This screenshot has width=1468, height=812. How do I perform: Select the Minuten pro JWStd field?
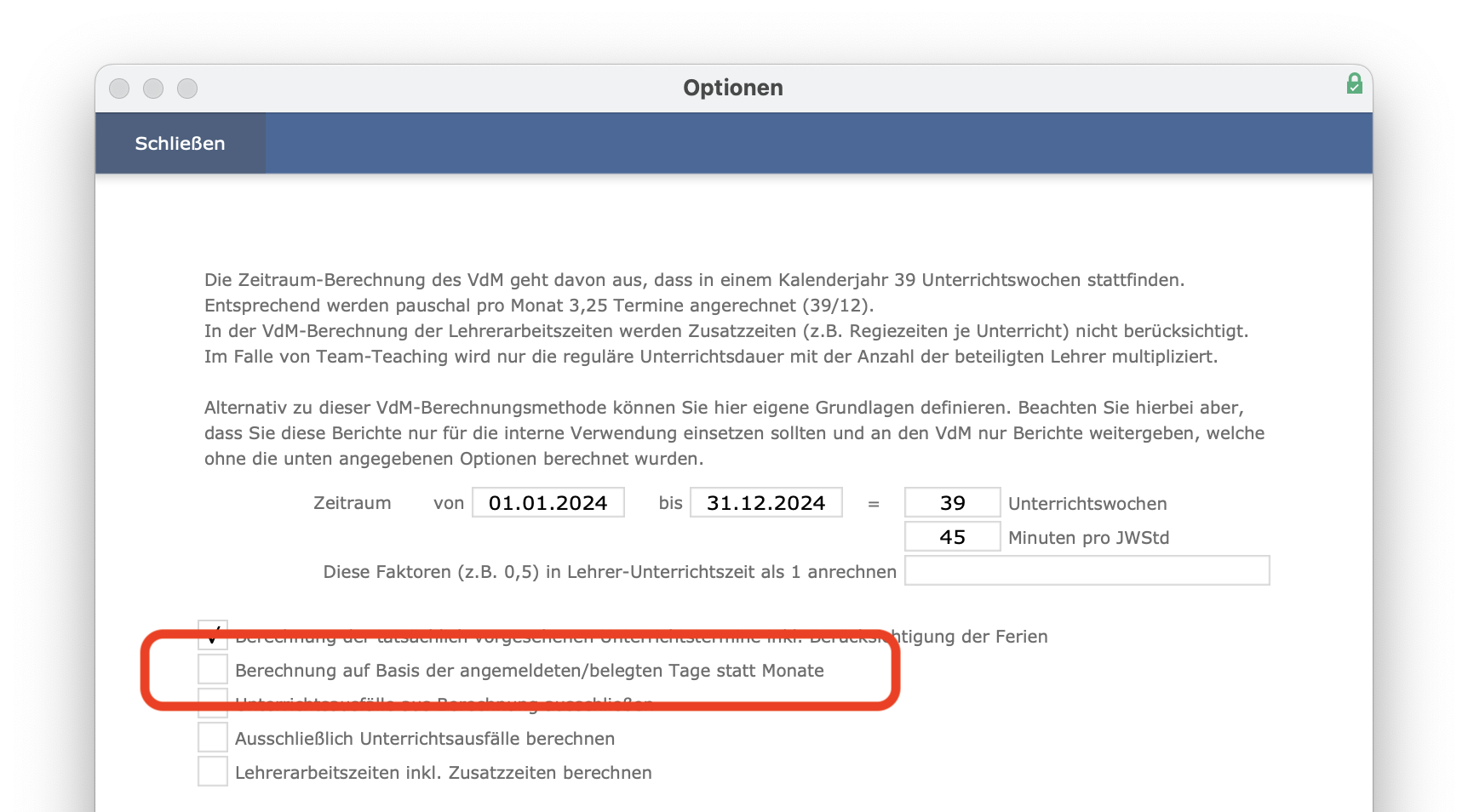[x=952, y=536]
